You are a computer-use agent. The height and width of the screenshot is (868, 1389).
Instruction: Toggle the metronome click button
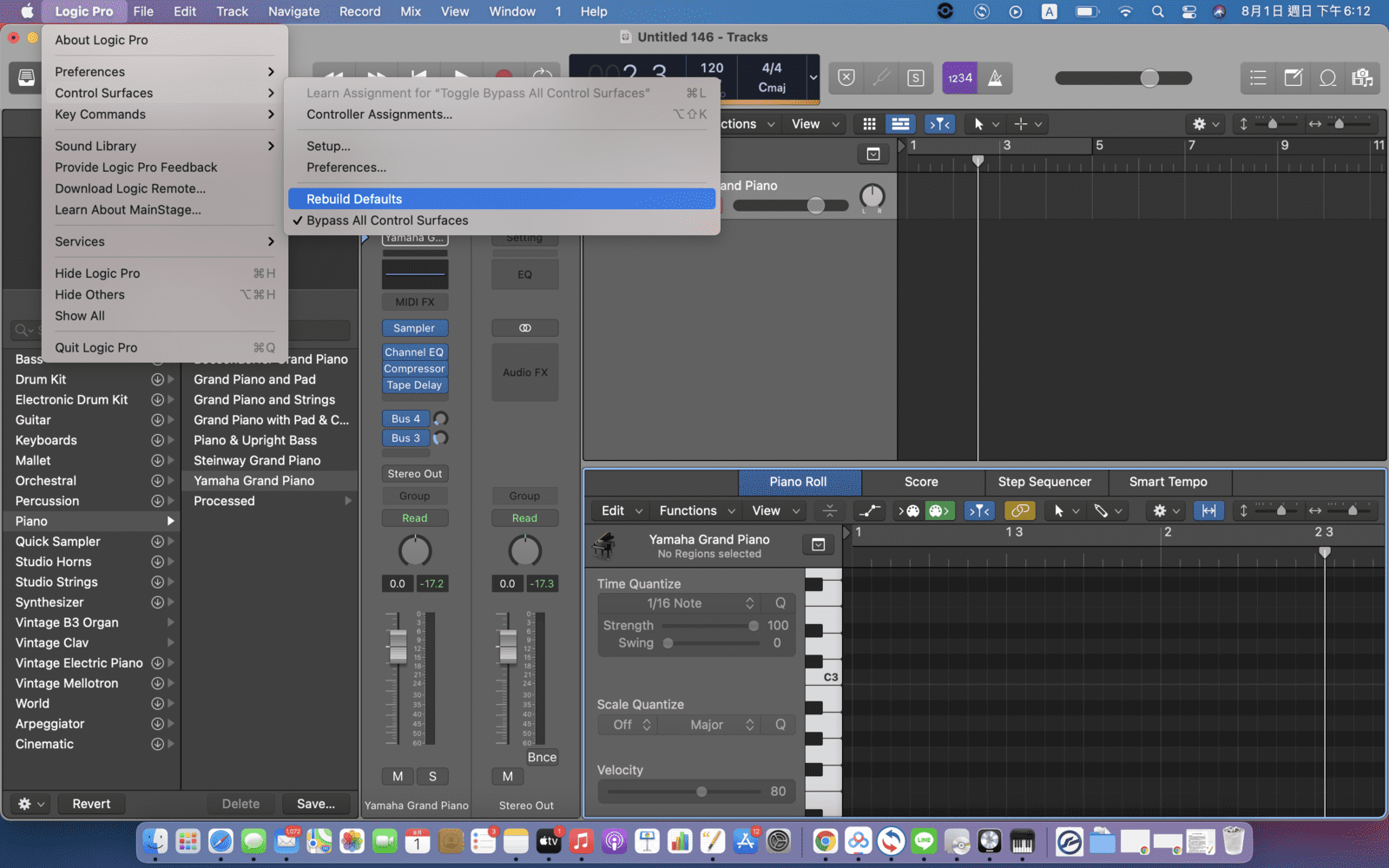[x=996, y=78]
